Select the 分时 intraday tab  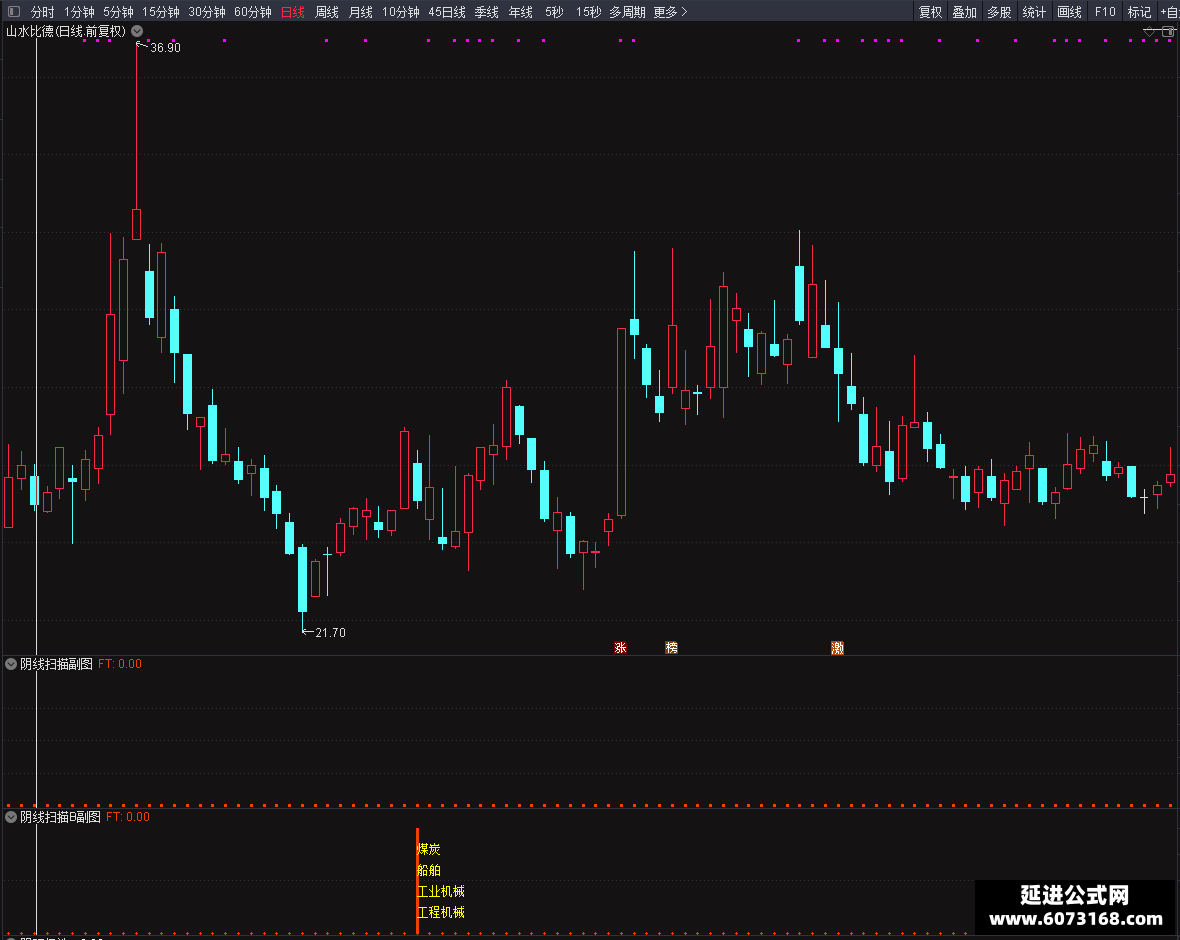pos(42,12)
